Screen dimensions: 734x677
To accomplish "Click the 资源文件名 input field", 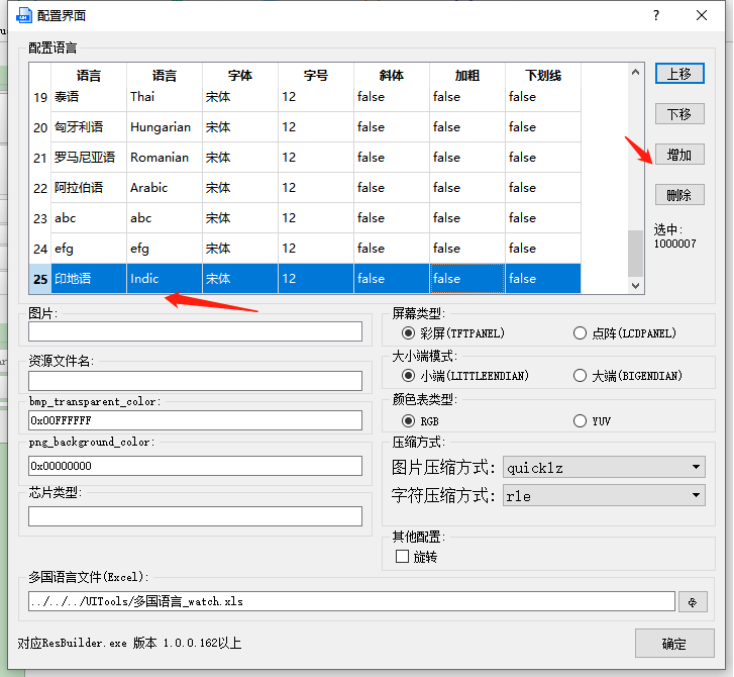I will pos(195,381).
